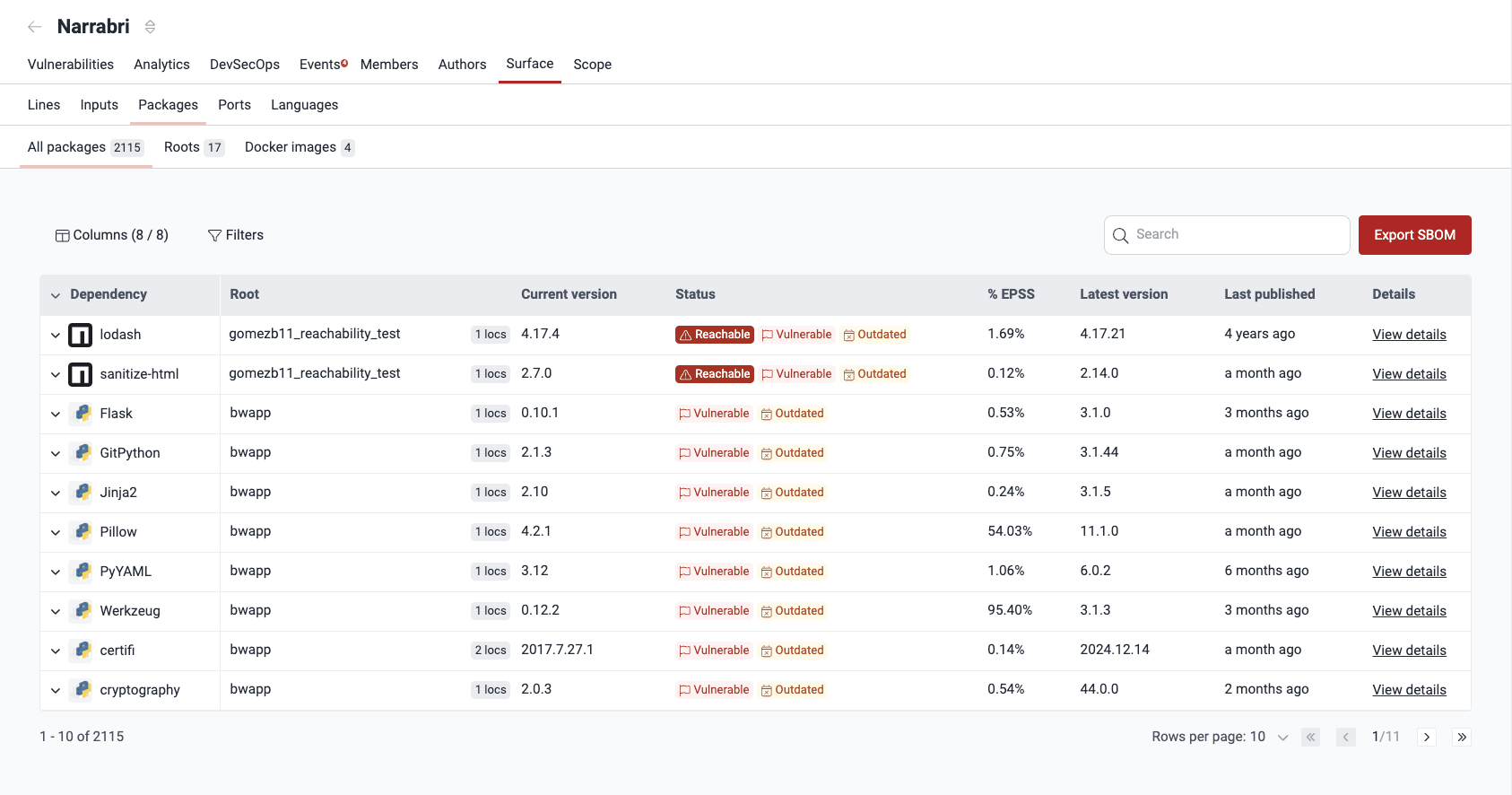Click the Python icon beside PyYAML
The height and width of the screenshot is (795, 1512).
83,571
